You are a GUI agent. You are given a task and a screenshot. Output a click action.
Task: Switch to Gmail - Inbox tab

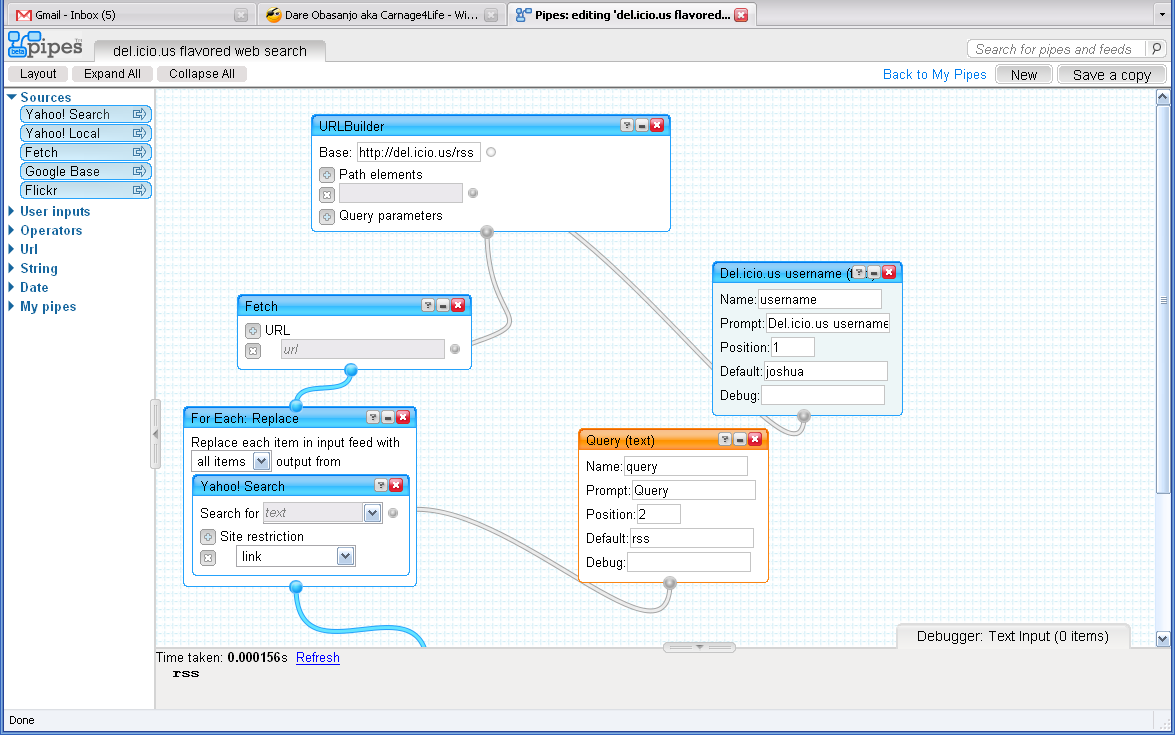[x=131, y=15]
